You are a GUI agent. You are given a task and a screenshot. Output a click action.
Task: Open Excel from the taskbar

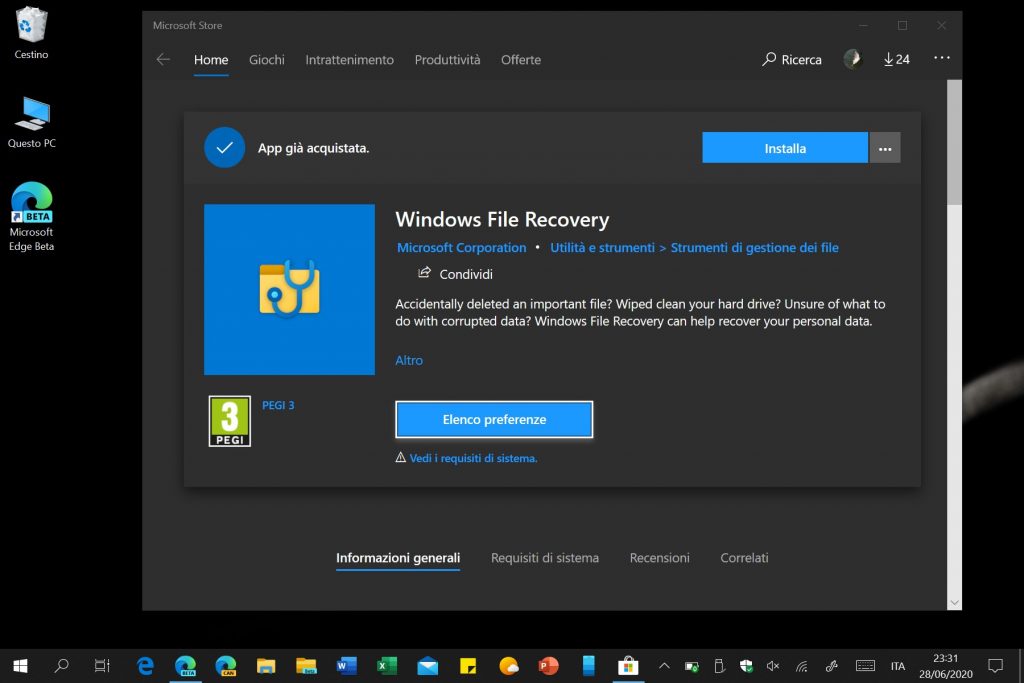[x=387, y=665]
